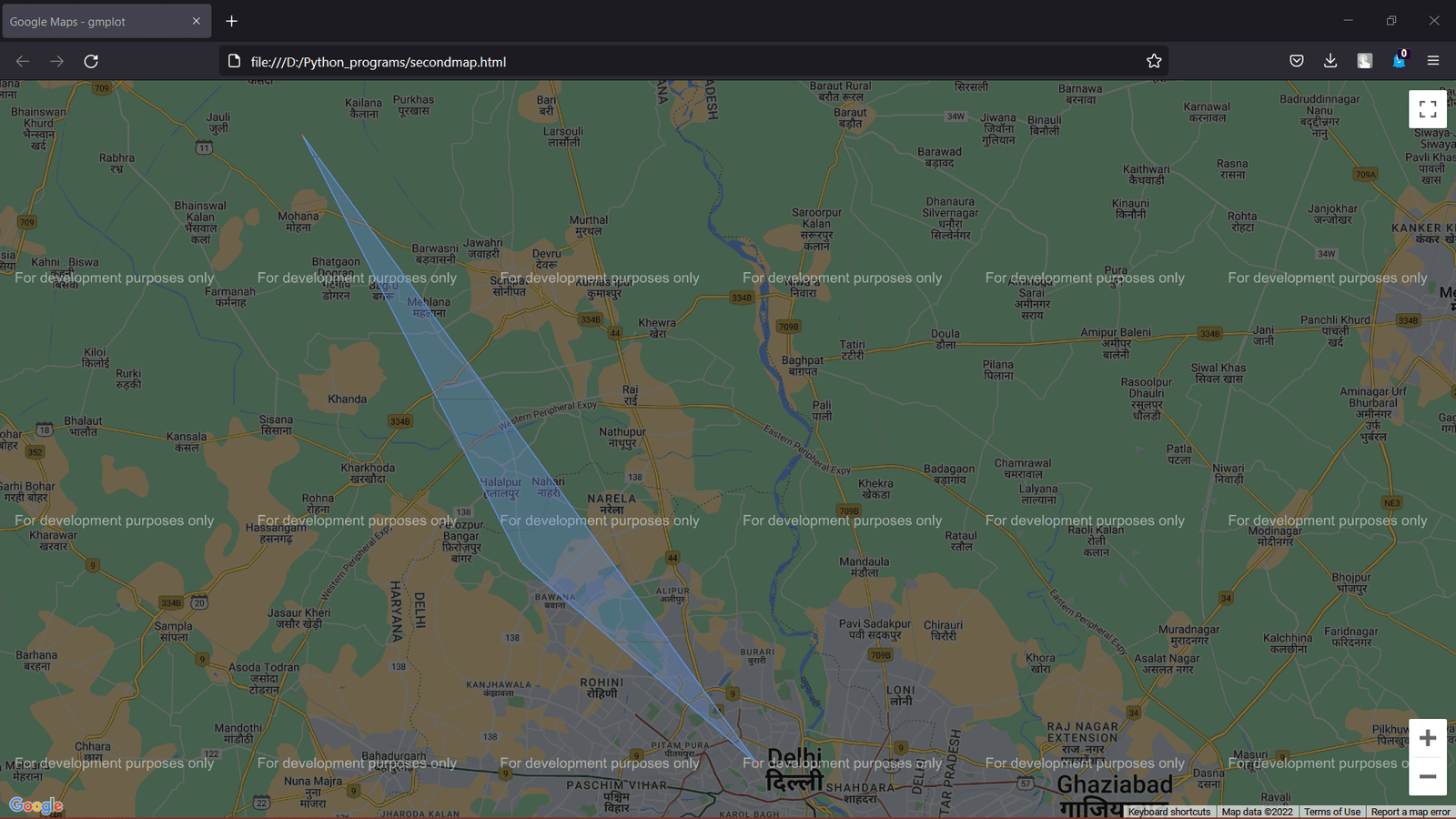This screenshot has width=1456, height=819.
Task: Click the Pilana village label
Action: click(x=998, y=369)
